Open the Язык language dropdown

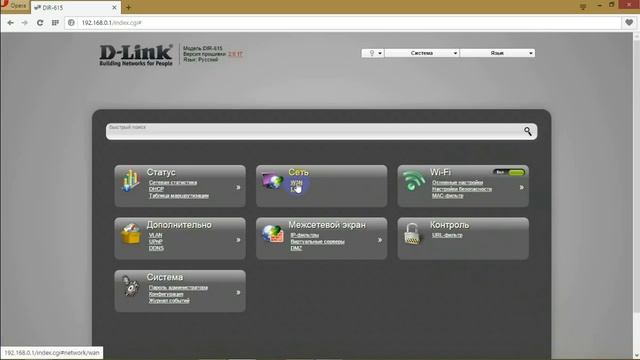498,53
